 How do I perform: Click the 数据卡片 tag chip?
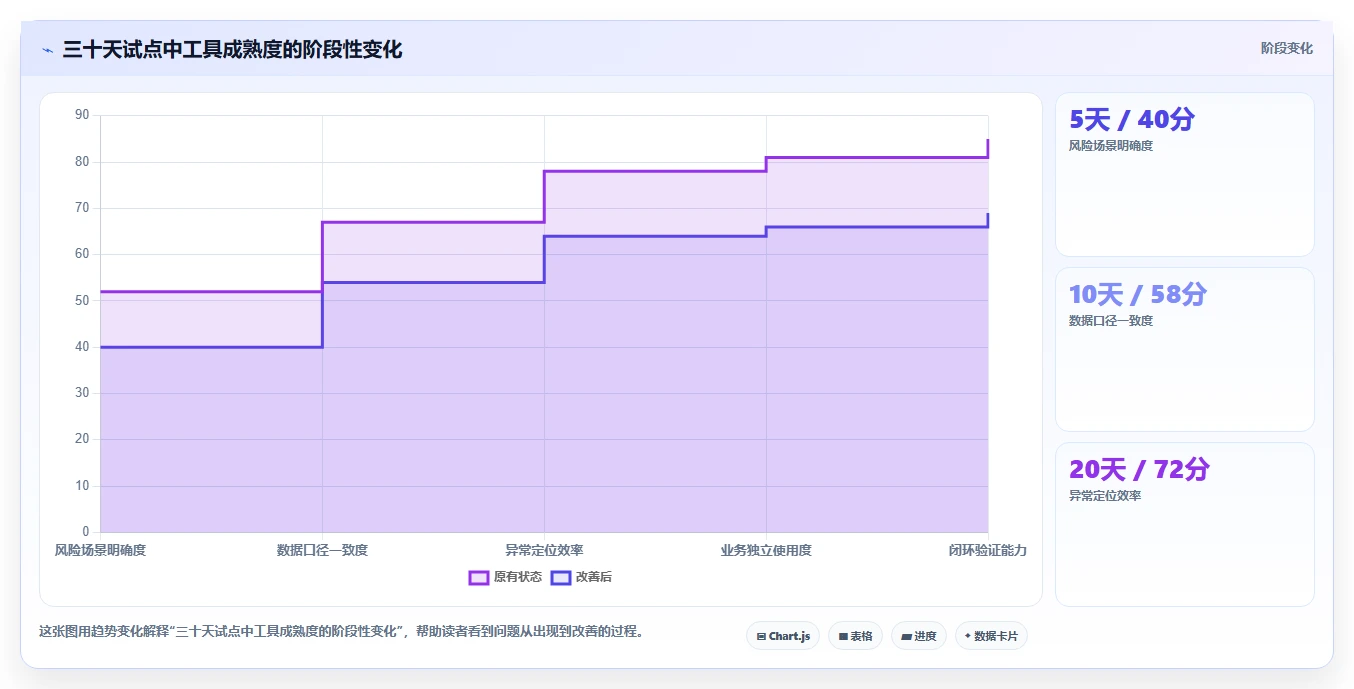click(x=991, y=636)
